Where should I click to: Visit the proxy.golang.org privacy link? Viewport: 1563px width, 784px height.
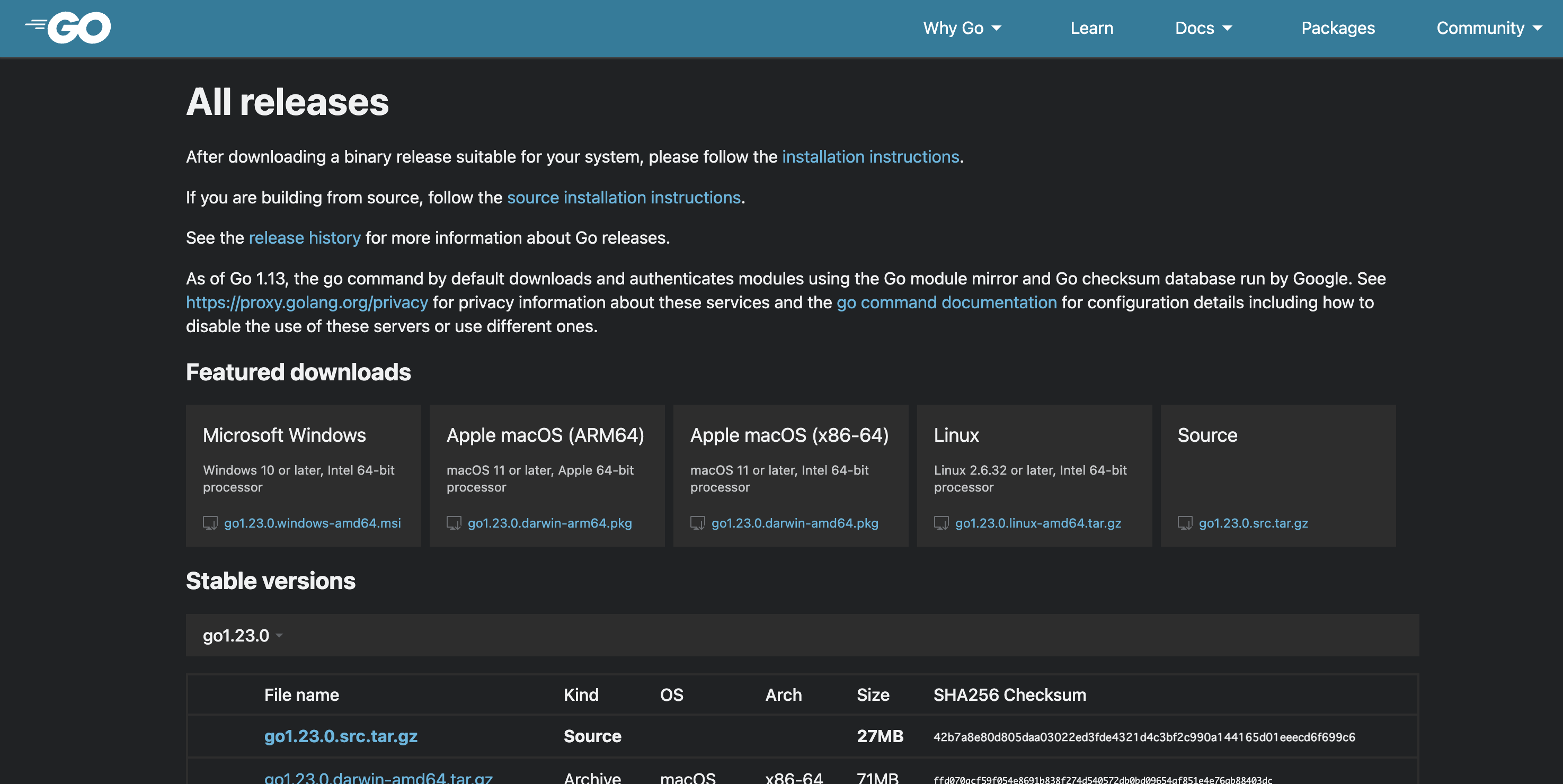[x=307, y=302]
